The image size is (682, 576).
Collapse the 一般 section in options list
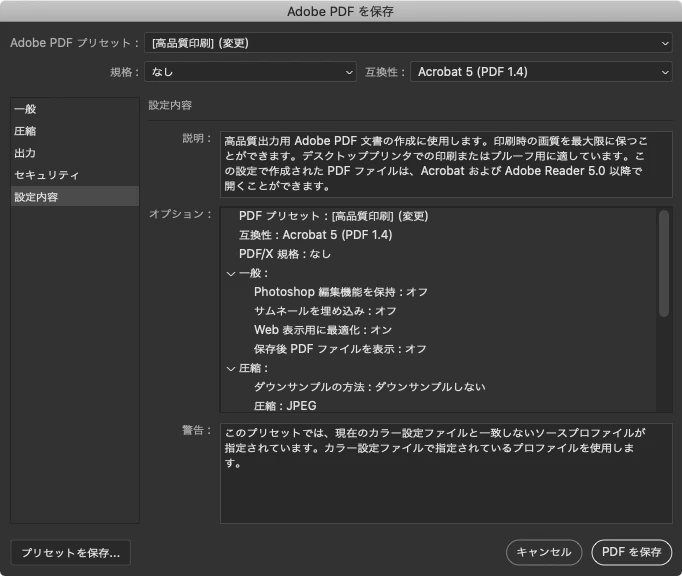(231, 274)
